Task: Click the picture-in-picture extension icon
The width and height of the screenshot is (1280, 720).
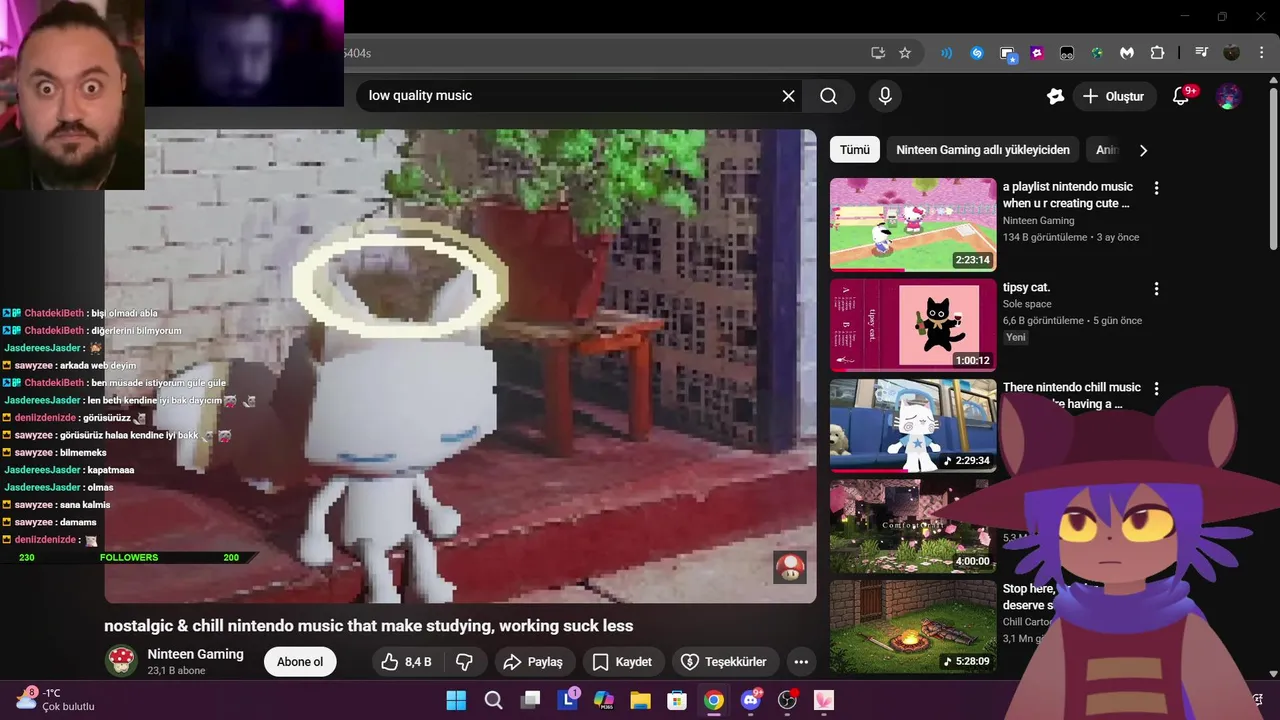Action: (x=1008, y=54)
